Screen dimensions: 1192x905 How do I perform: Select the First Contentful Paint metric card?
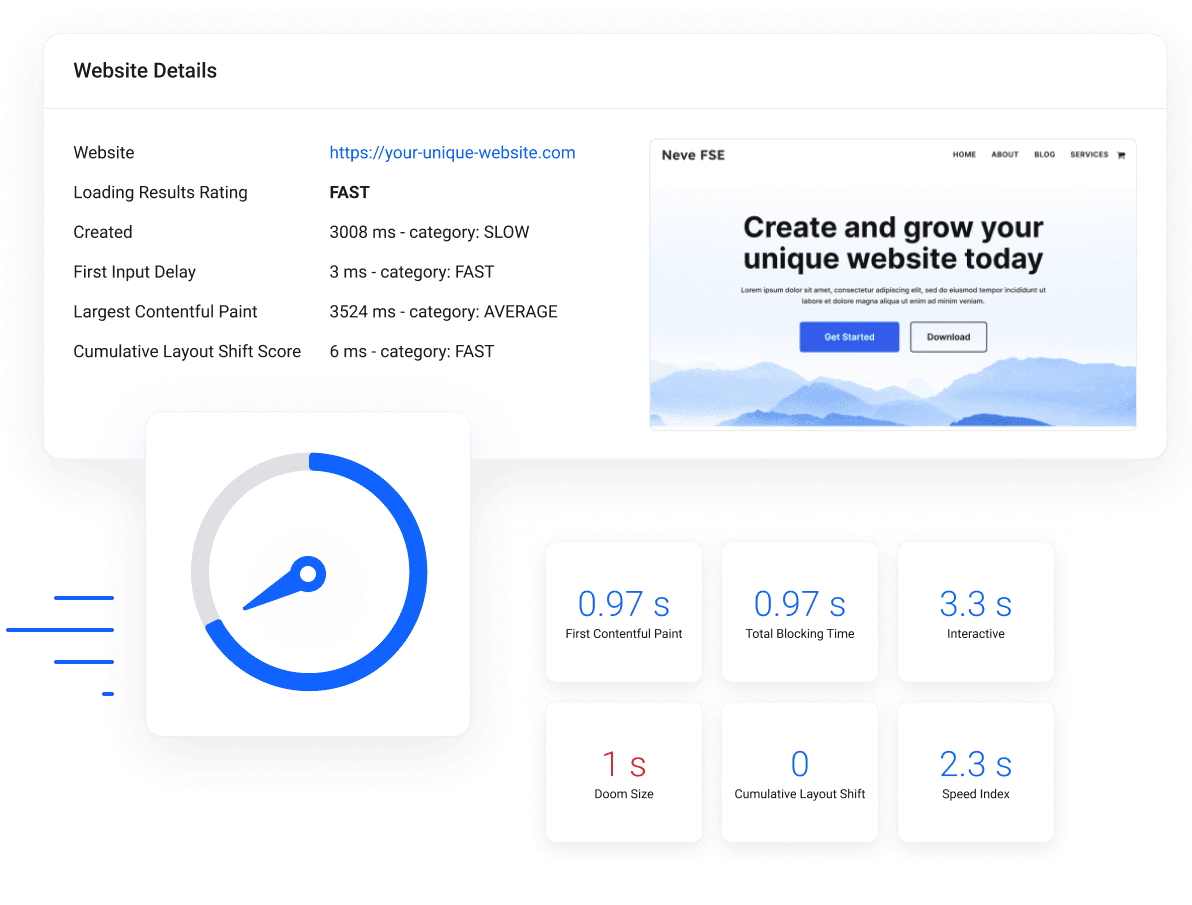click(x=623, y=612)
